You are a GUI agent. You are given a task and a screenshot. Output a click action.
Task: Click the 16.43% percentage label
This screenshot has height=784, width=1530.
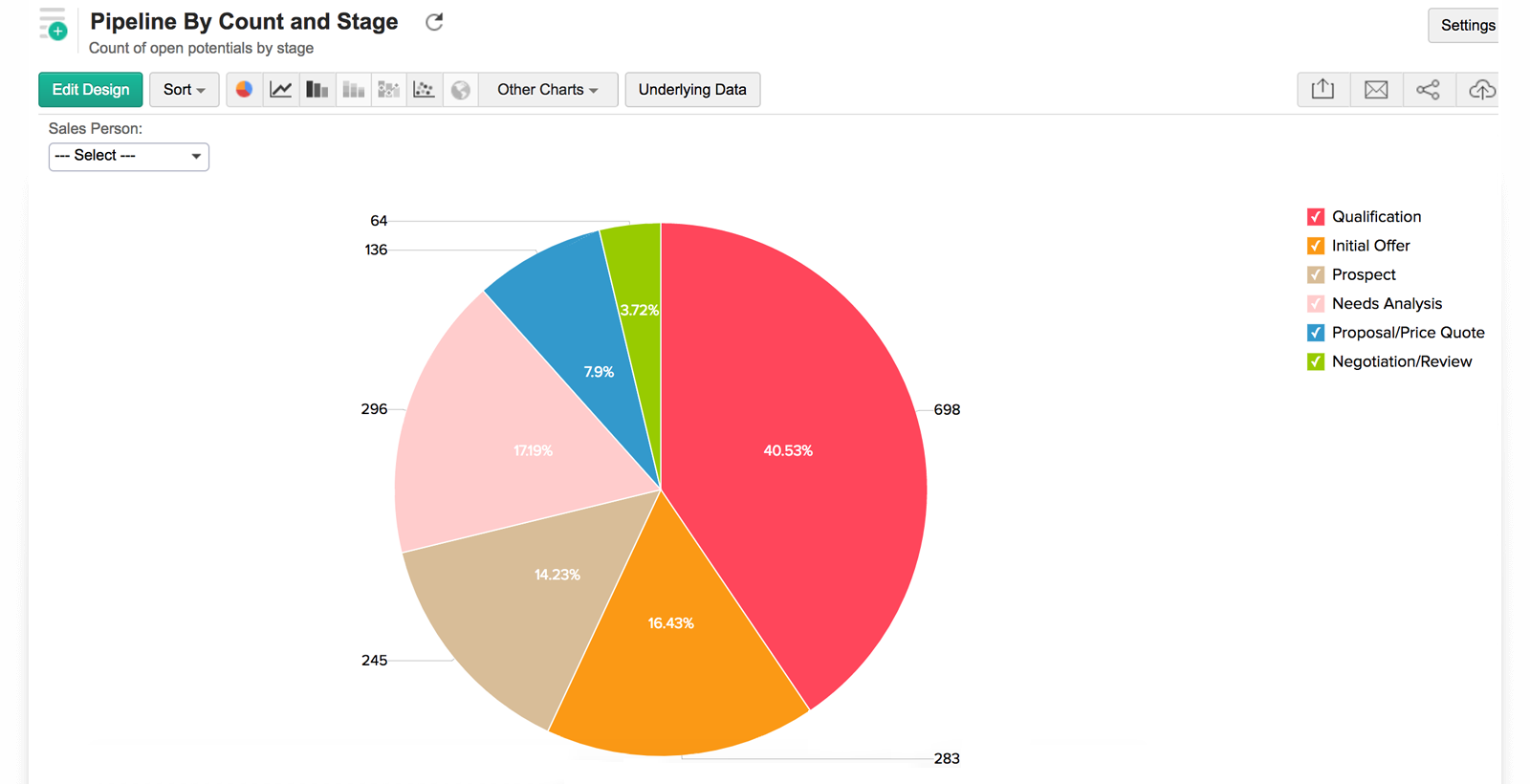[x=671, y=623]
